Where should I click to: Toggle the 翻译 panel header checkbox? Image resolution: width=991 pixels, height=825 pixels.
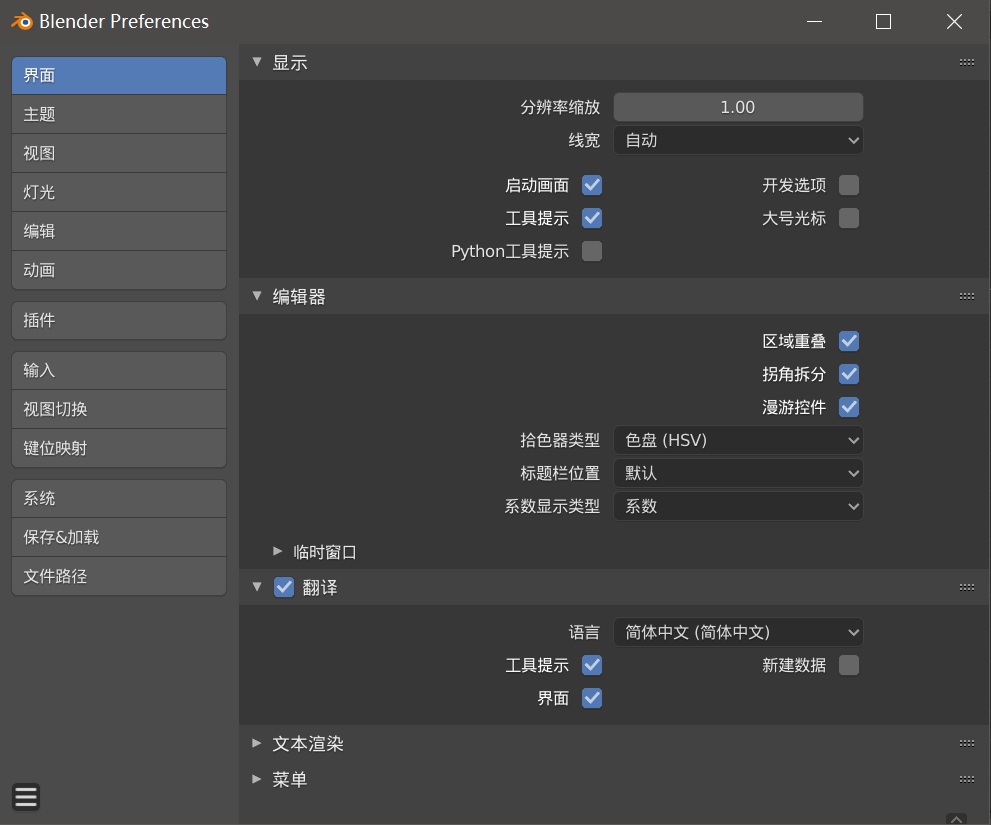pyautogui.click(x=284, y=587)
